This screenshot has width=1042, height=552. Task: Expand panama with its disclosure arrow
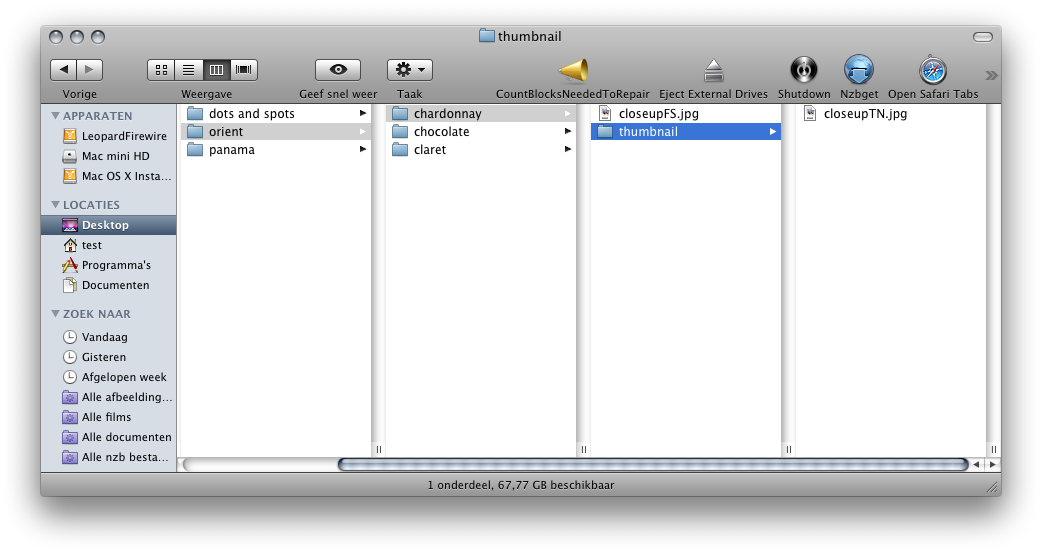[x=363, y=149]
